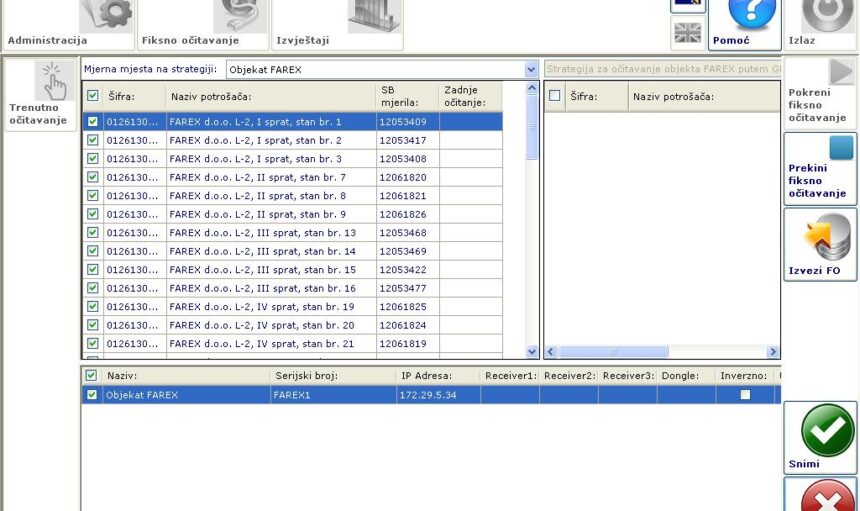Select row FAREX III sprat, stan br. 15
Viewport: 860px width, 511px height.
[x=293, y=270]
